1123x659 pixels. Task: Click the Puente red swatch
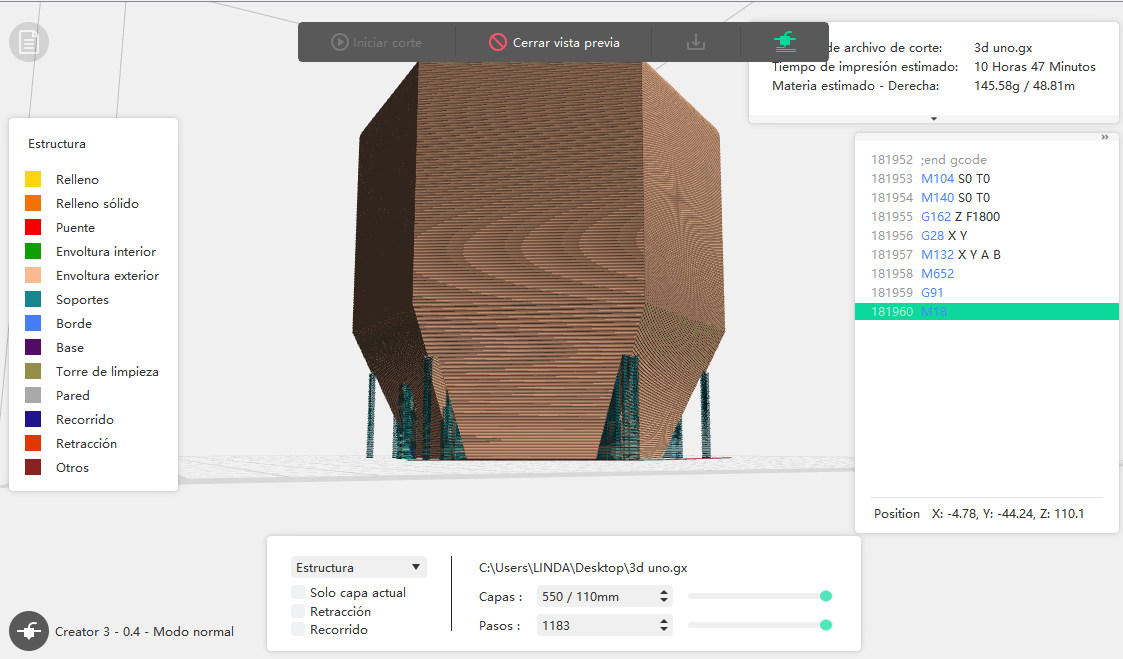[x=33, y=227]
